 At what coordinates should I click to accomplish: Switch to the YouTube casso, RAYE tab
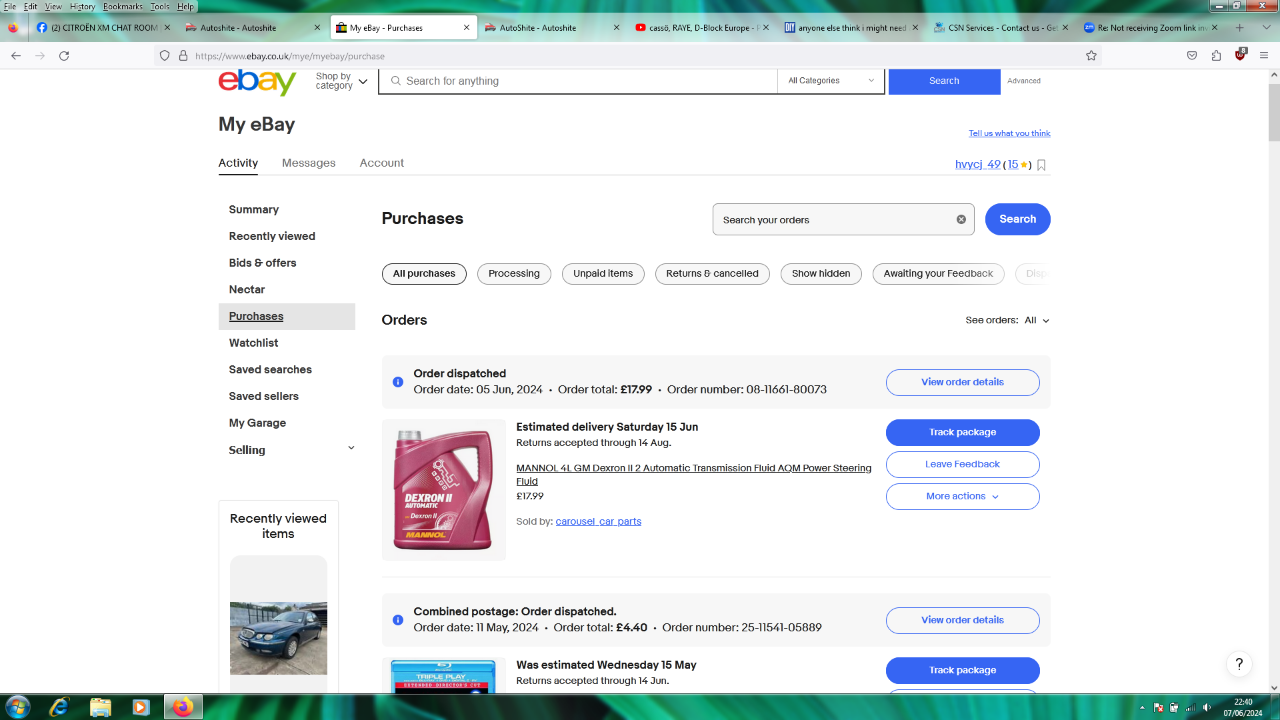702,28
